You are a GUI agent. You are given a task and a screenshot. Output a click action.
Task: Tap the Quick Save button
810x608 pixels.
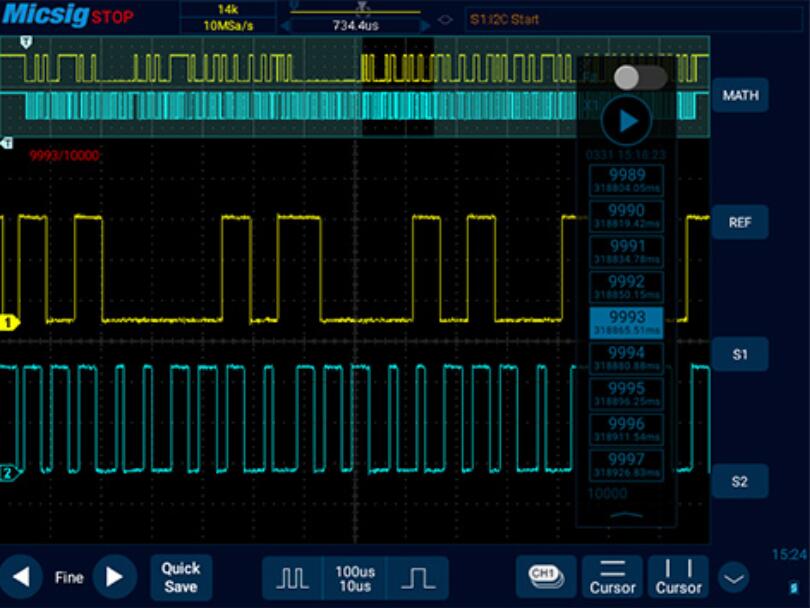[x=181, y=578]
